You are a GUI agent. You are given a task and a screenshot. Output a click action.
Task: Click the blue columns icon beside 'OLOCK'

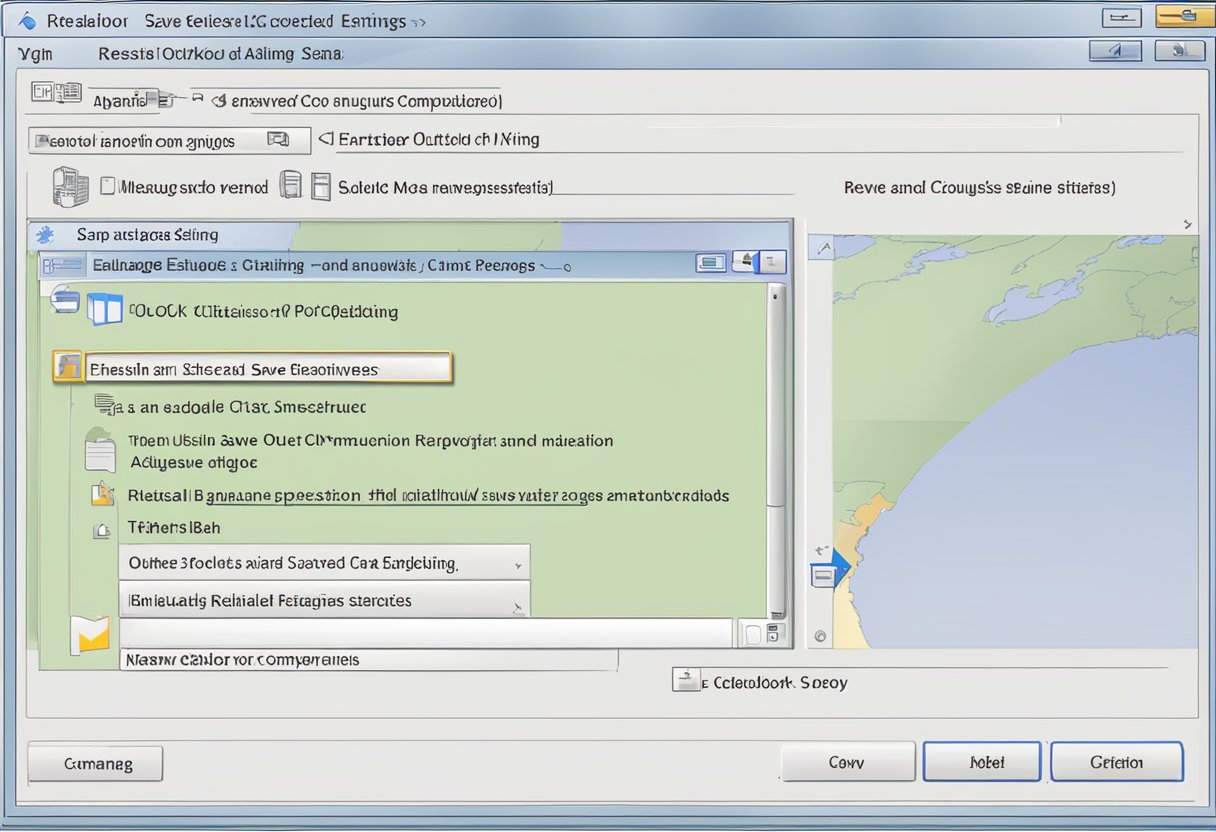point(104,309)
